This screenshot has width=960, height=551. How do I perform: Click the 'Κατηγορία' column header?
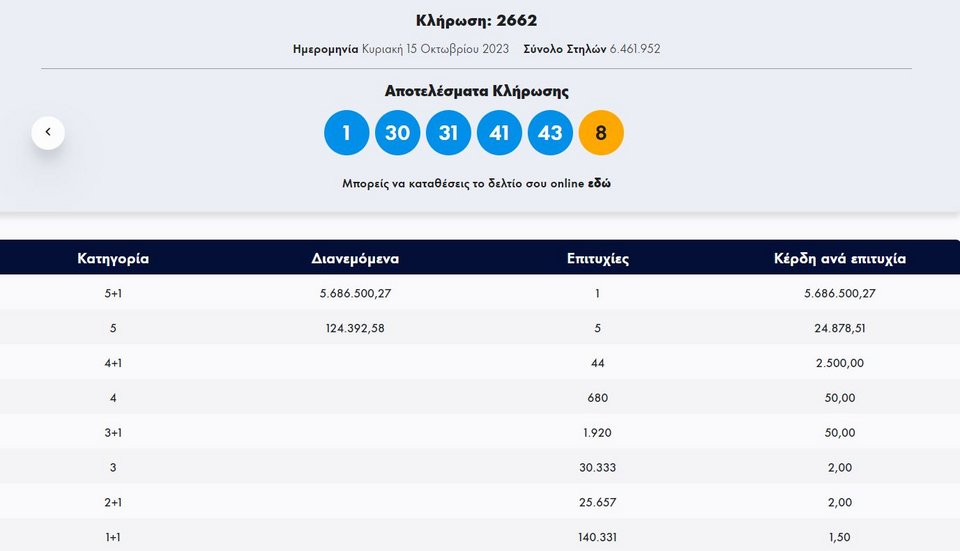click(x=113, y=258)
